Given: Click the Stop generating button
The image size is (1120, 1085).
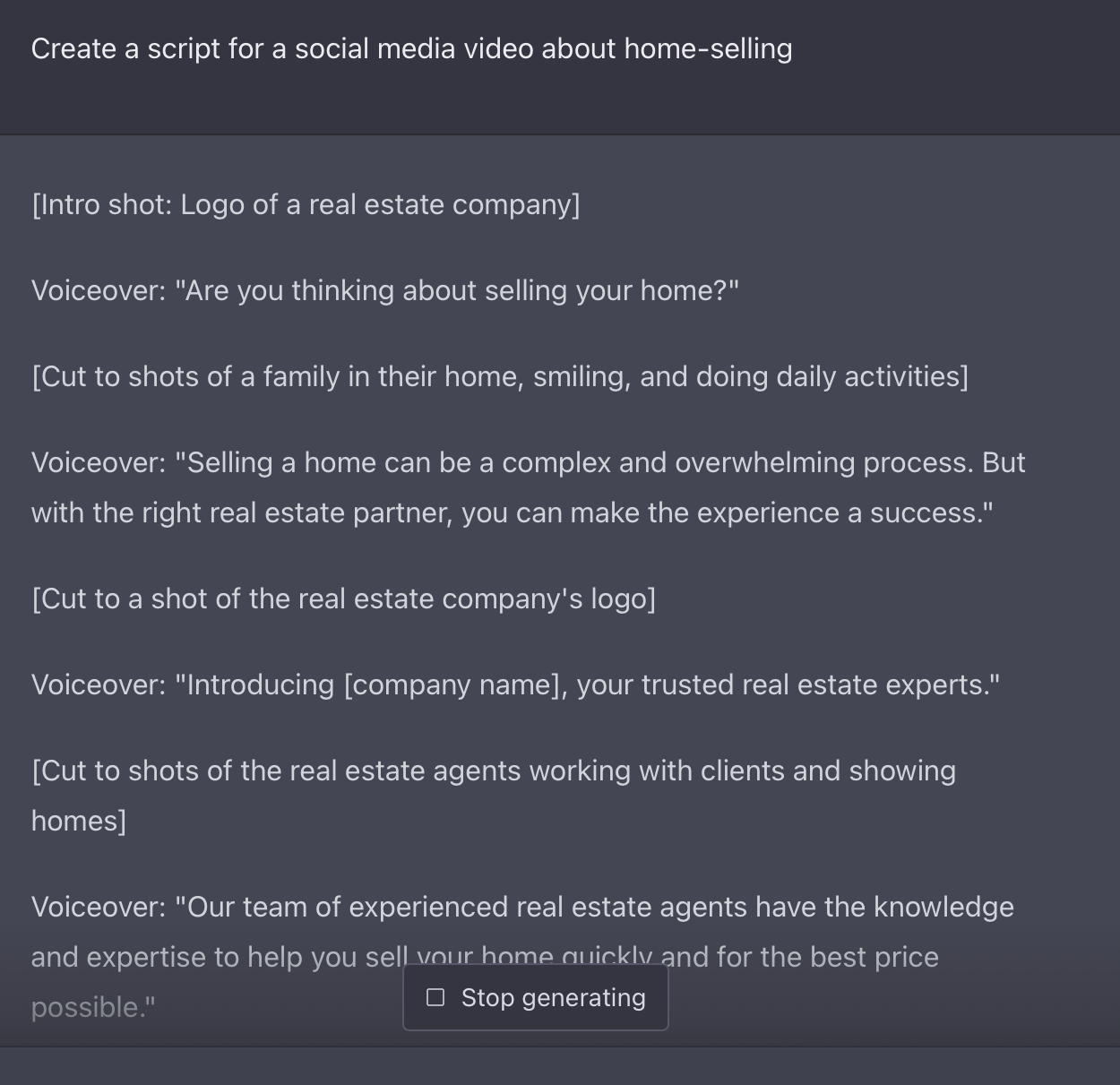Looking at the screenshot, I should click(536, 997).
